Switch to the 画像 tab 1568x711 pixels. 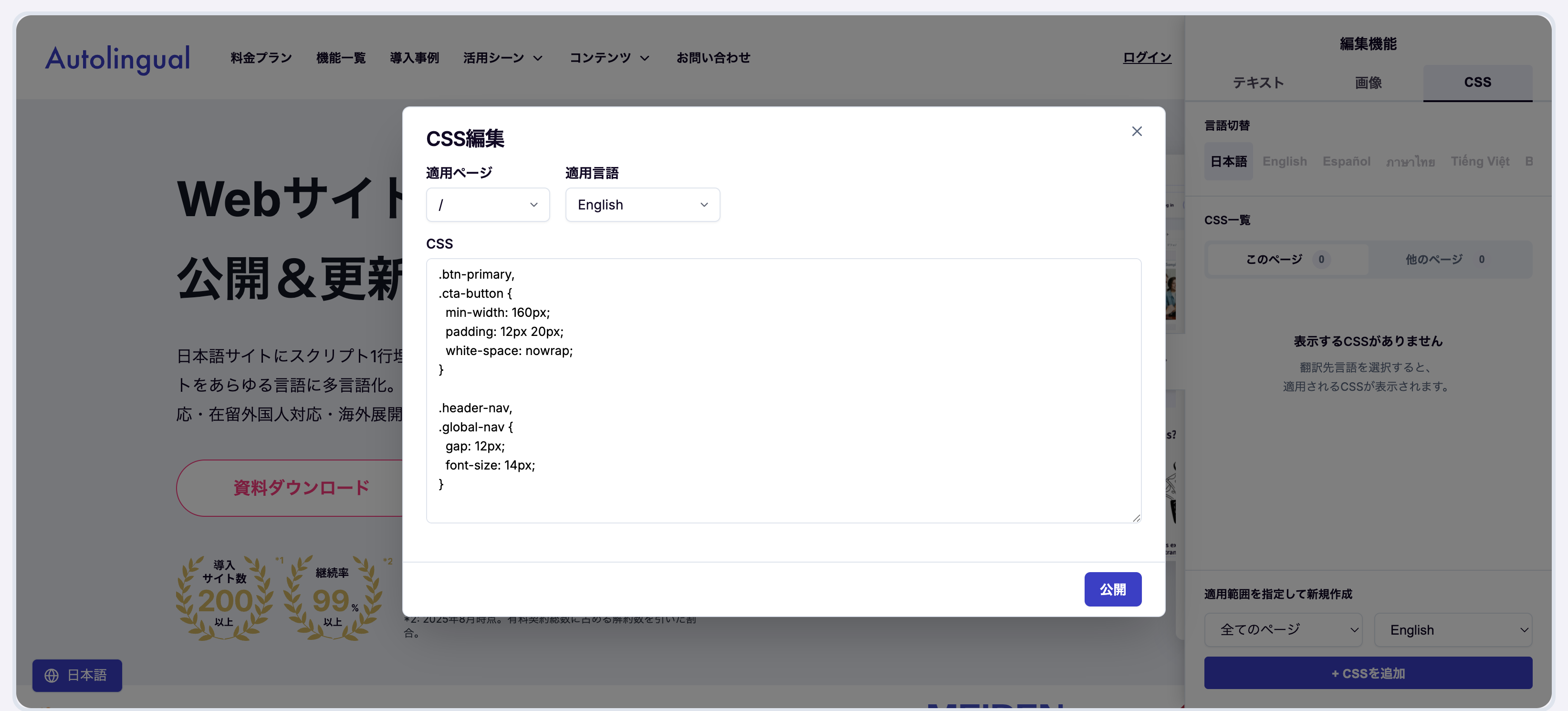click(1368, 82)
